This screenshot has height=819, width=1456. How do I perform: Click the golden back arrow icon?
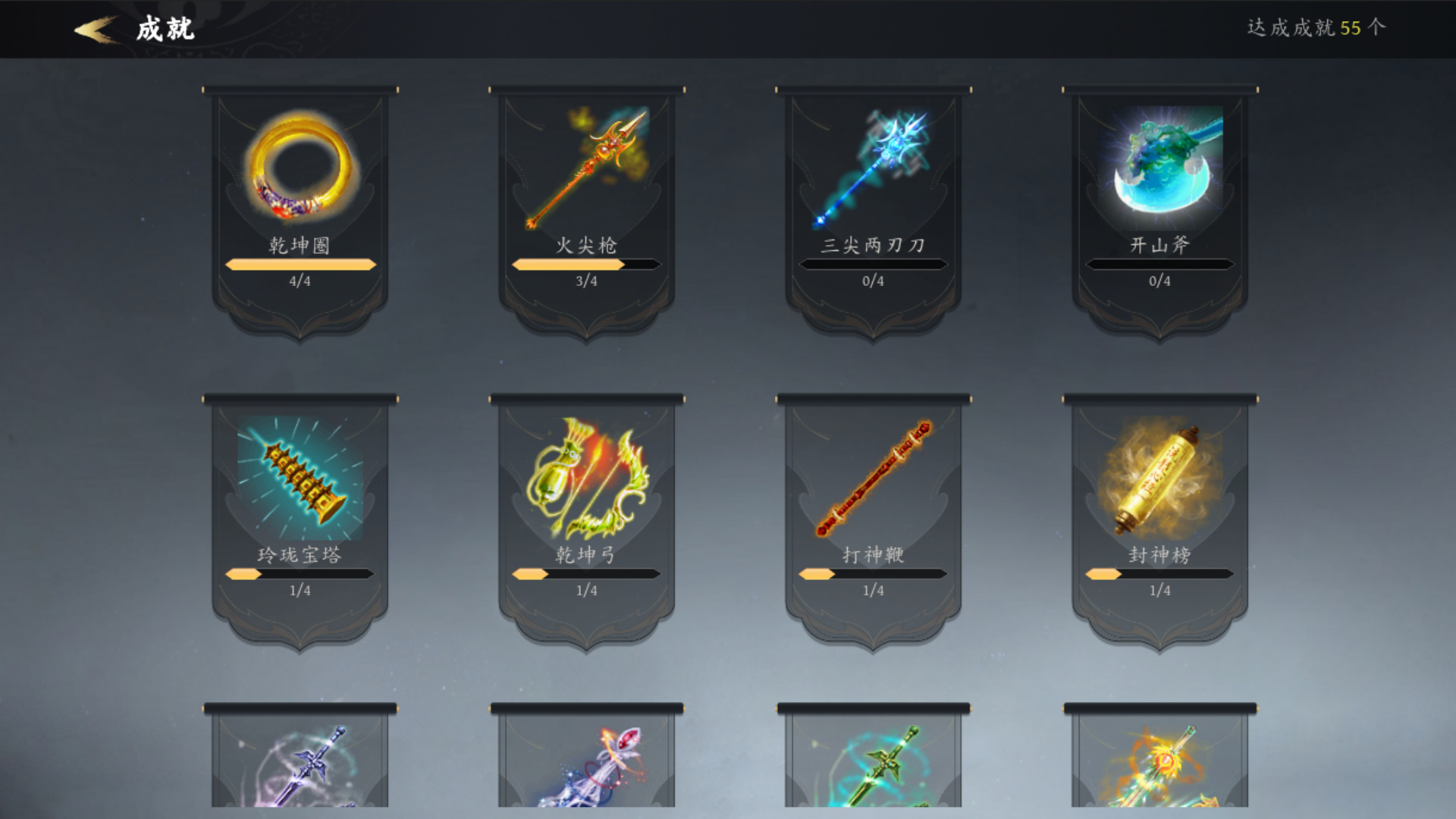pos(96,30)
